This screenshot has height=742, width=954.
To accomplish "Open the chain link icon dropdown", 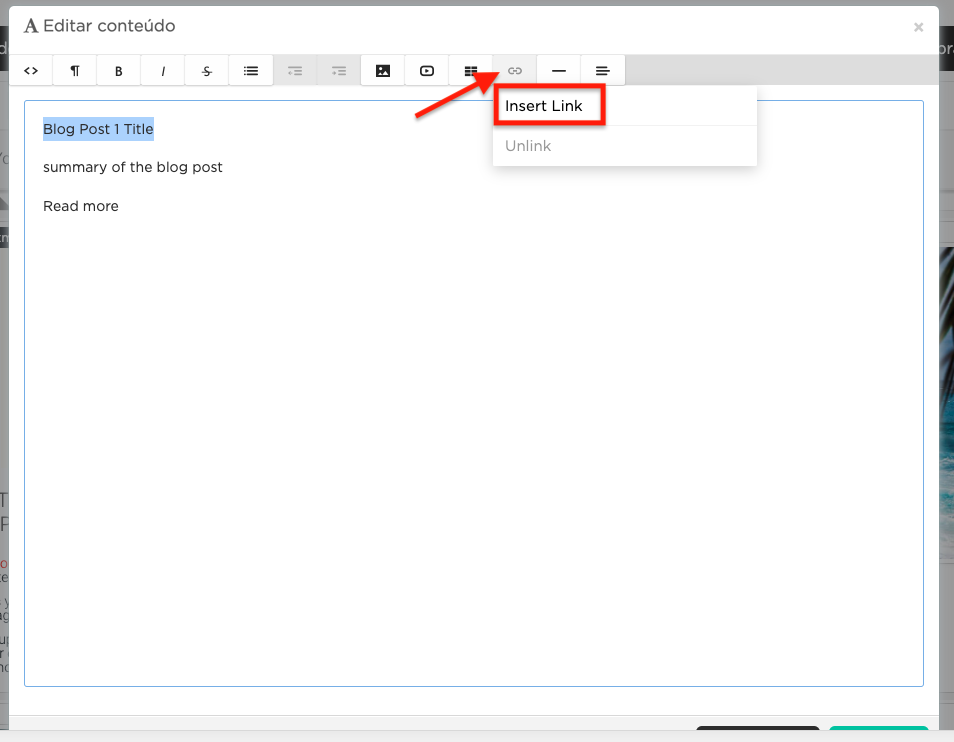I will coord(514,70).
